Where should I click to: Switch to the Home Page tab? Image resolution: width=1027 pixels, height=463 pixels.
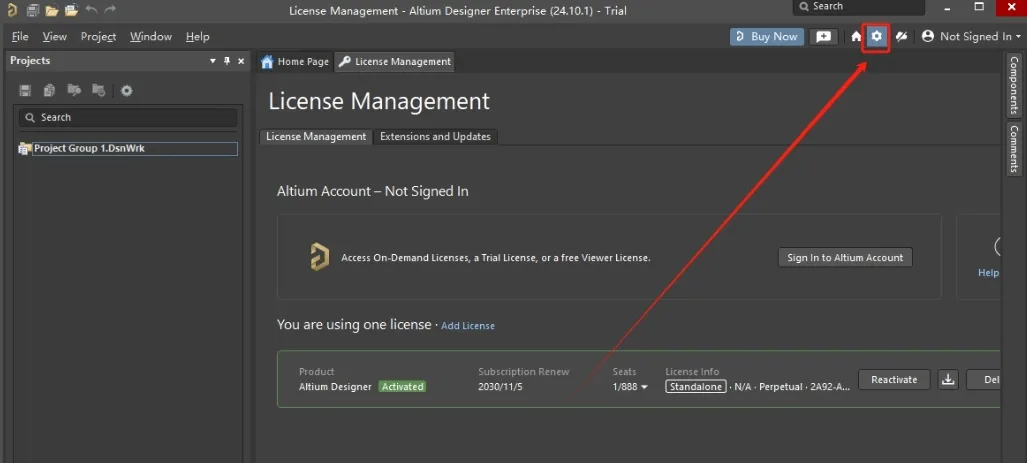(295, 62)
